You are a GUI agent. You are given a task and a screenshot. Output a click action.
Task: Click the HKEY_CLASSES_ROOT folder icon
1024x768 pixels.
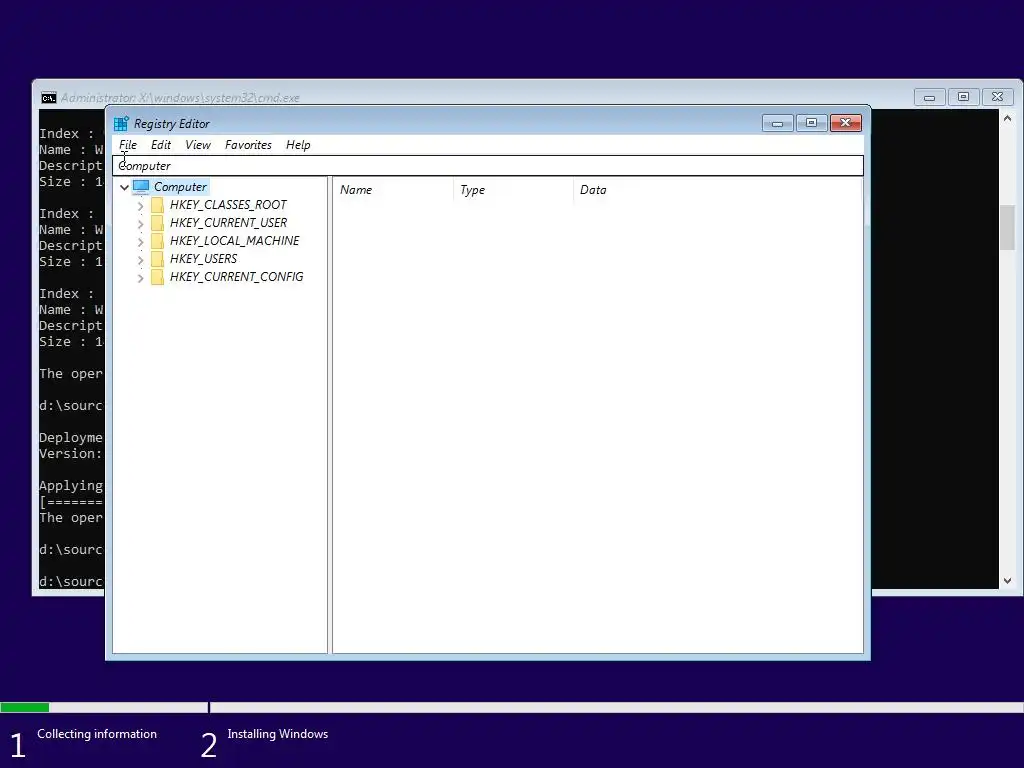157,205
